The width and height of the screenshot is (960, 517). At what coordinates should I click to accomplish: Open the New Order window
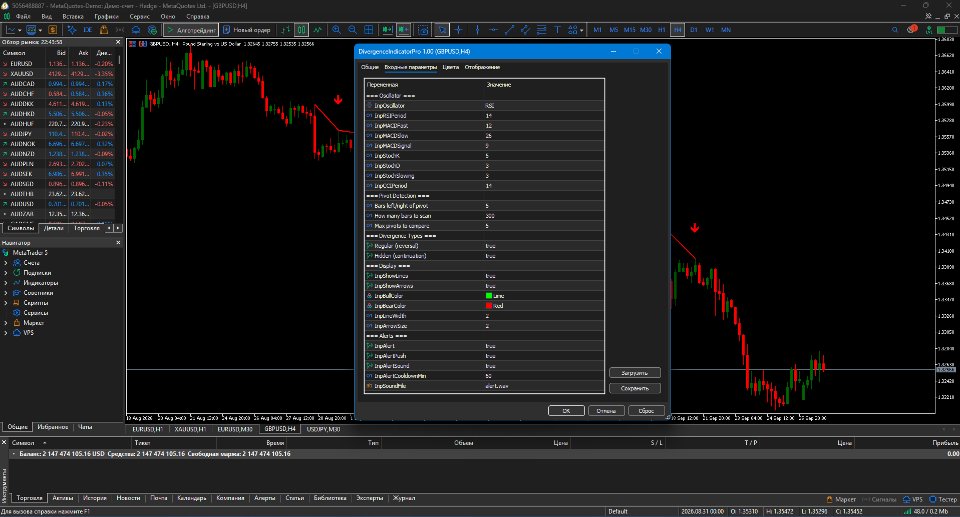(247, 29)
